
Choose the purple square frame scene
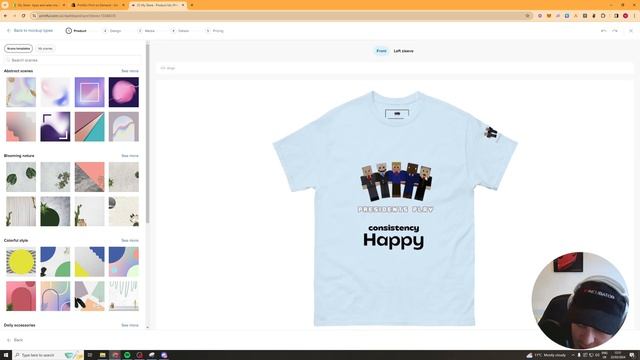89,92
